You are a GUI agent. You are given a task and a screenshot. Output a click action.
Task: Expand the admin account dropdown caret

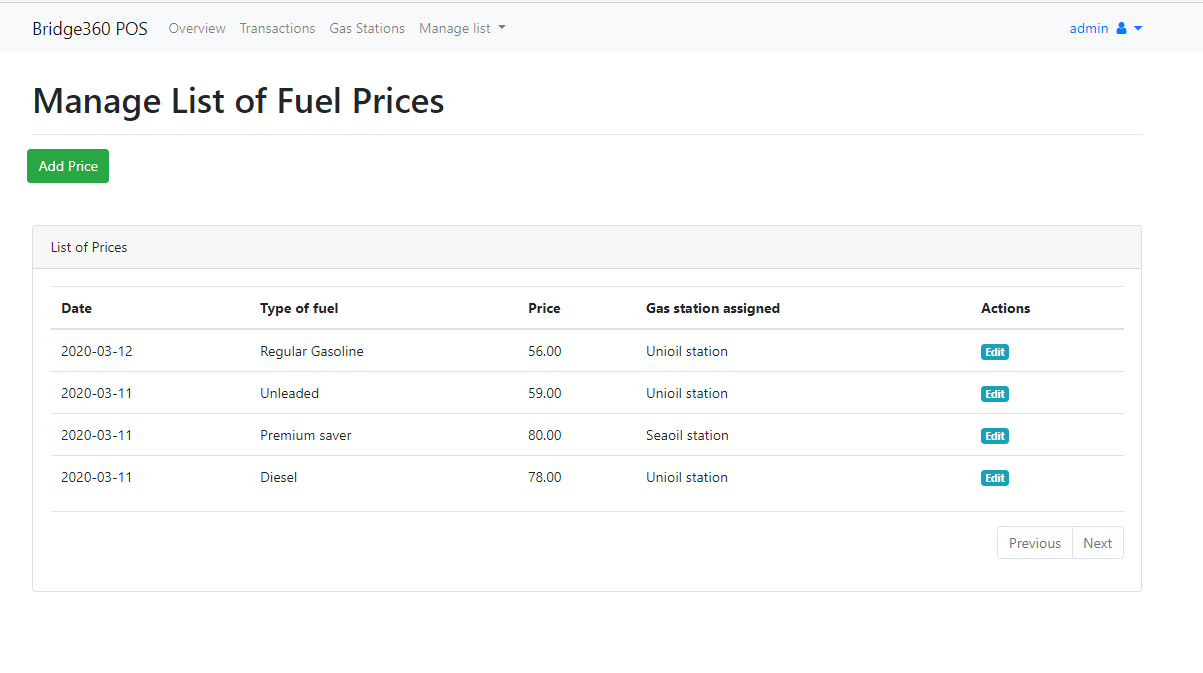[1138, 29]
